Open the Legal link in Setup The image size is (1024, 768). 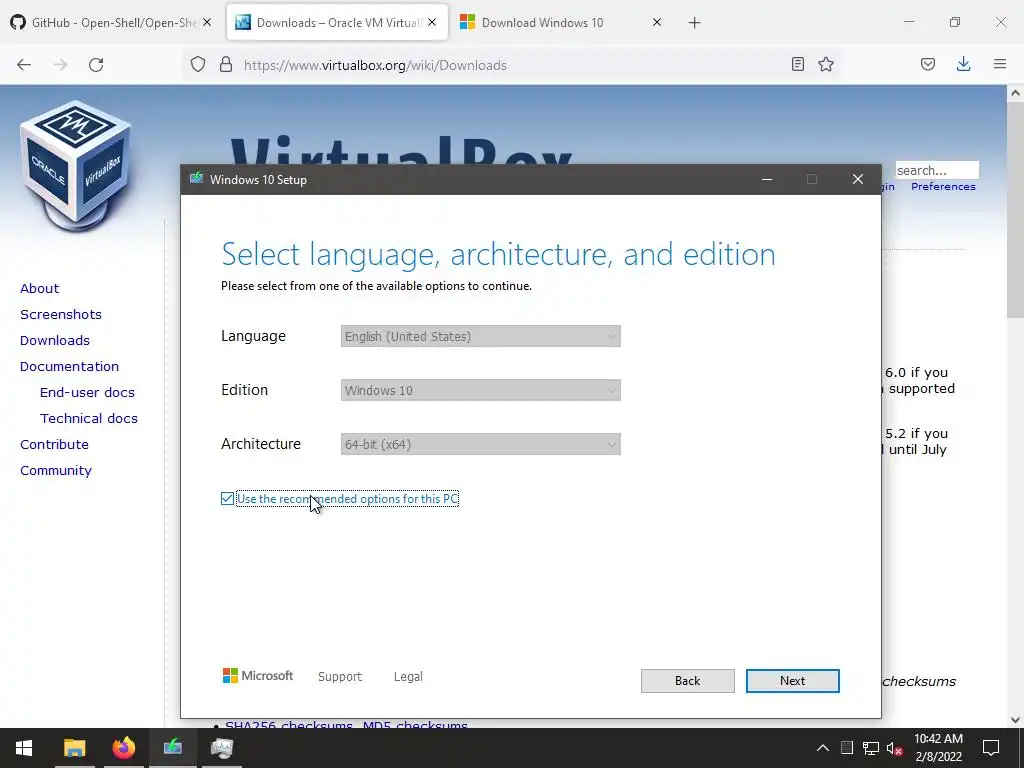(408, 677)
